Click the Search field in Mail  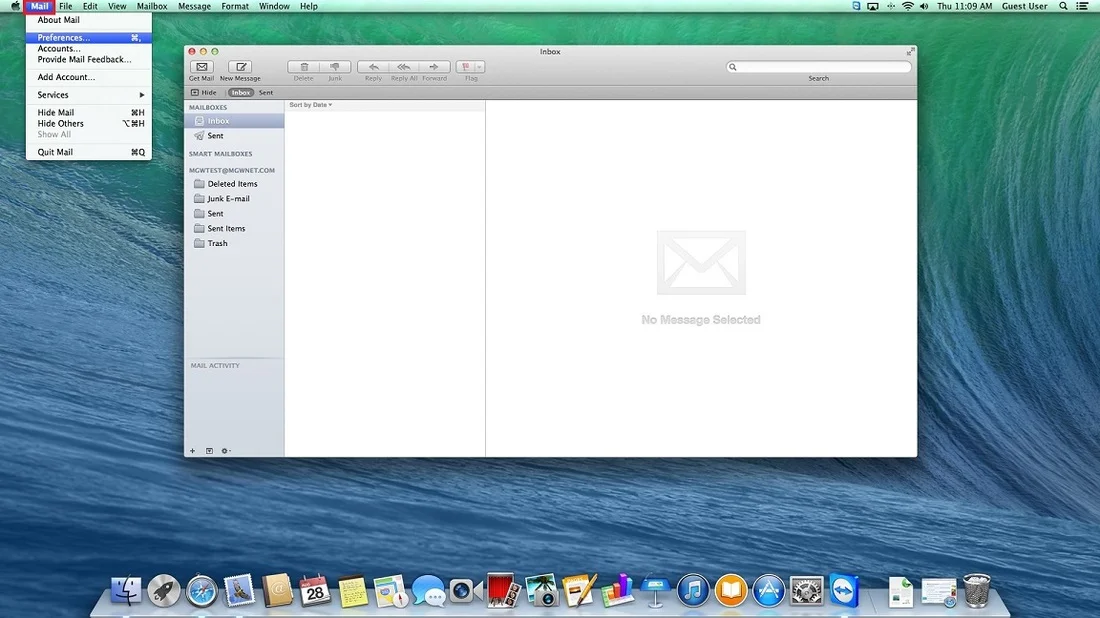pos(819,67)
